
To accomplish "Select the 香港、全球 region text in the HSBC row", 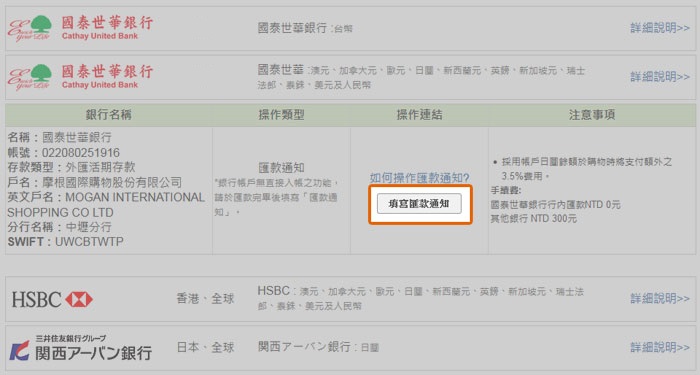I will click(x=205, y=299).
